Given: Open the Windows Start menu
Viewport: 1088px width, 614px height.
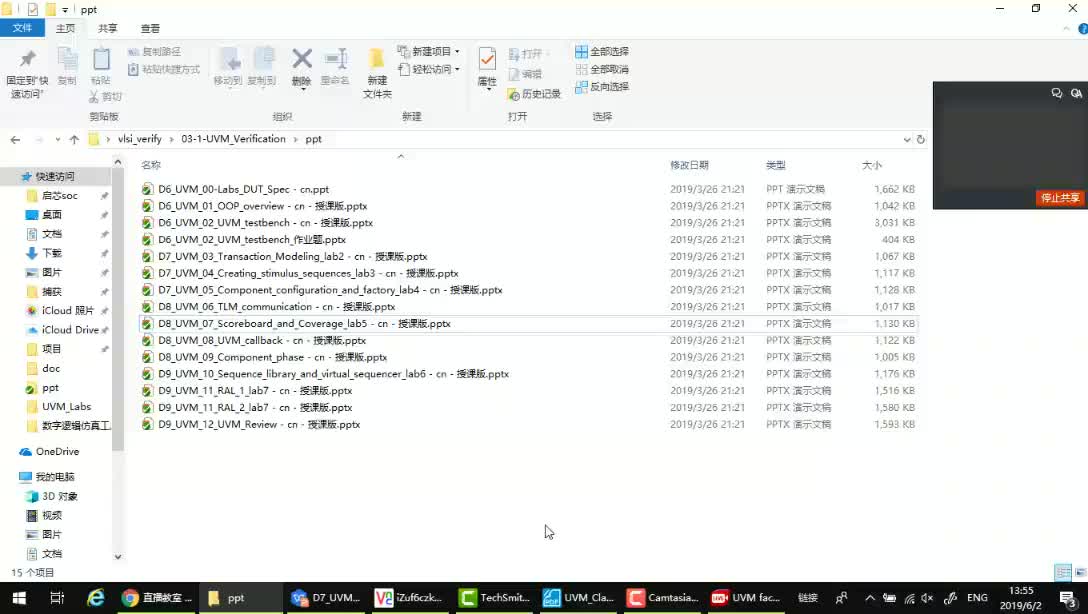Looking at the screenshot, I should pos(19,597).
